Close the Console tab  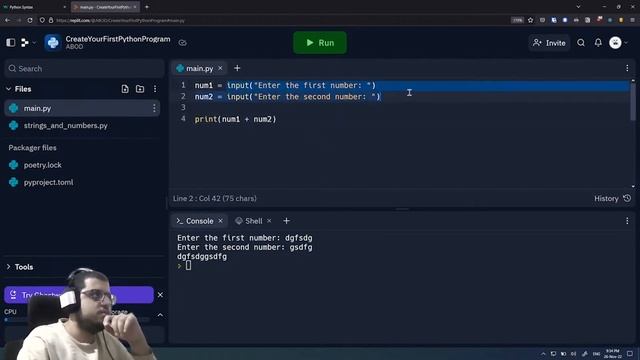[220, 221]
